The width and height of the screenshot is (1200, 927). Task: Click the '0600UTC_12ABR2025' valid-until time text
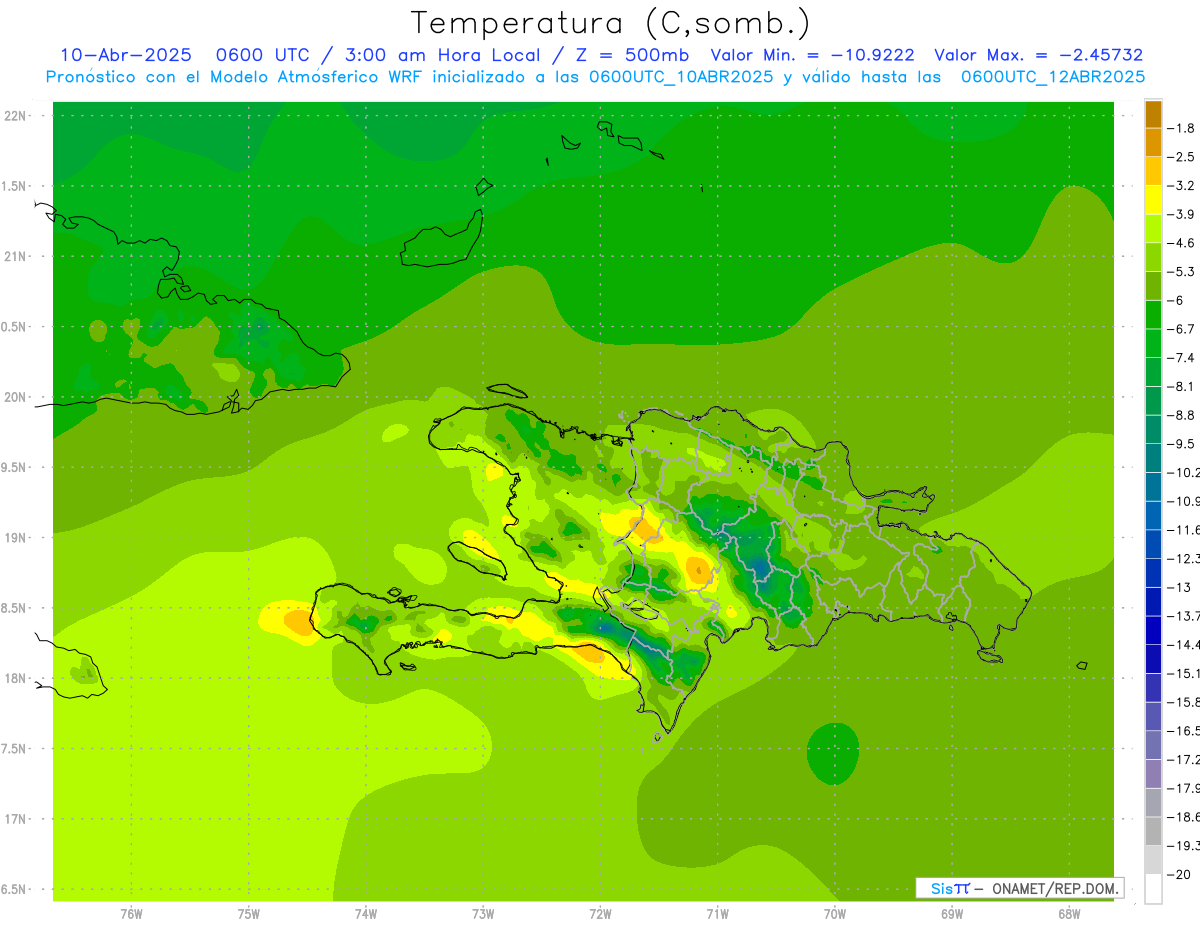1053,77
